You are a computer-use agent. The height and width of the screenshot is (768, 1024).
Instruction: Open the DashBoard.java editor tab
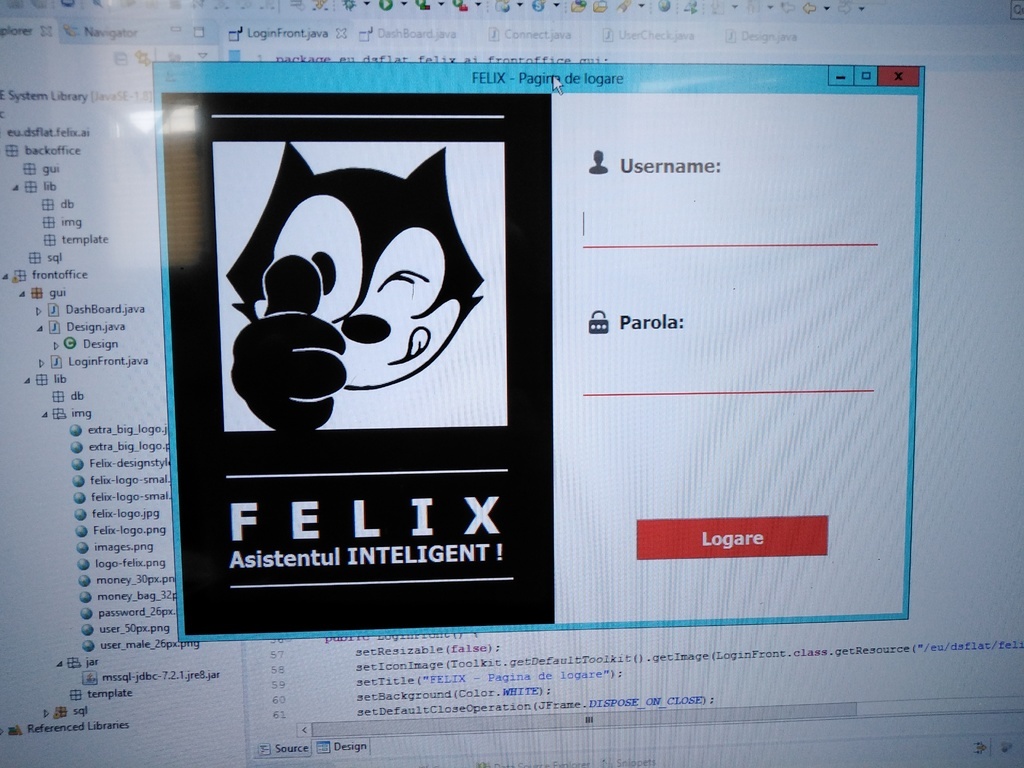[416, 34]
